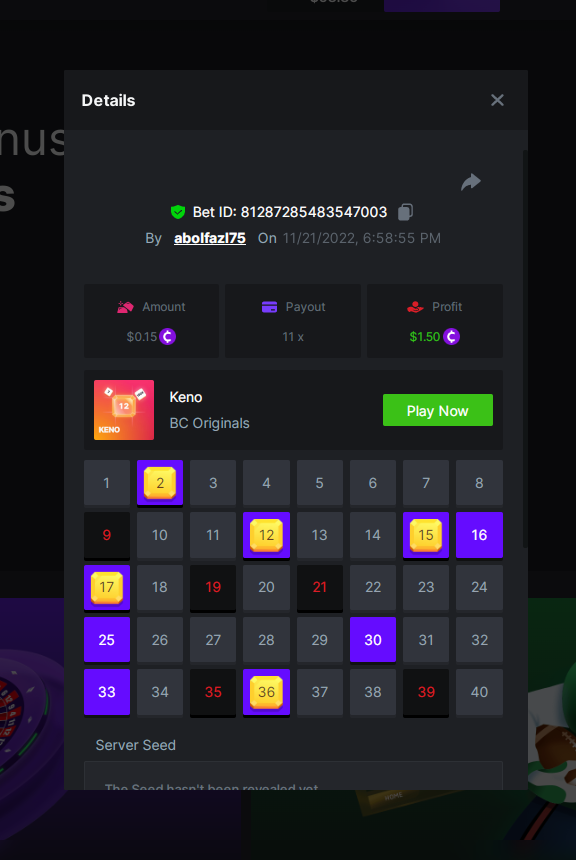Click the Play Now button

(438, 410)
